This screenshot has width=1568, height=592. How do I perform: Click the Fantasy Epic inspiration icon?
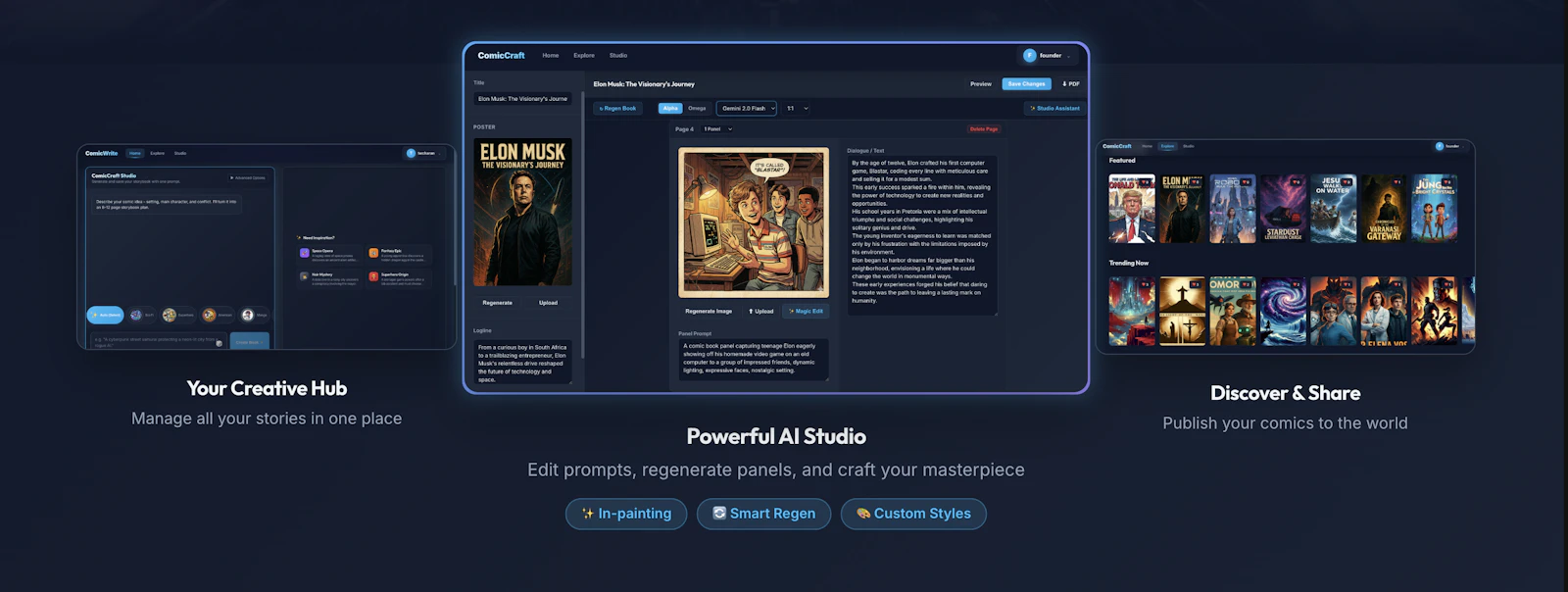[373, 253]
